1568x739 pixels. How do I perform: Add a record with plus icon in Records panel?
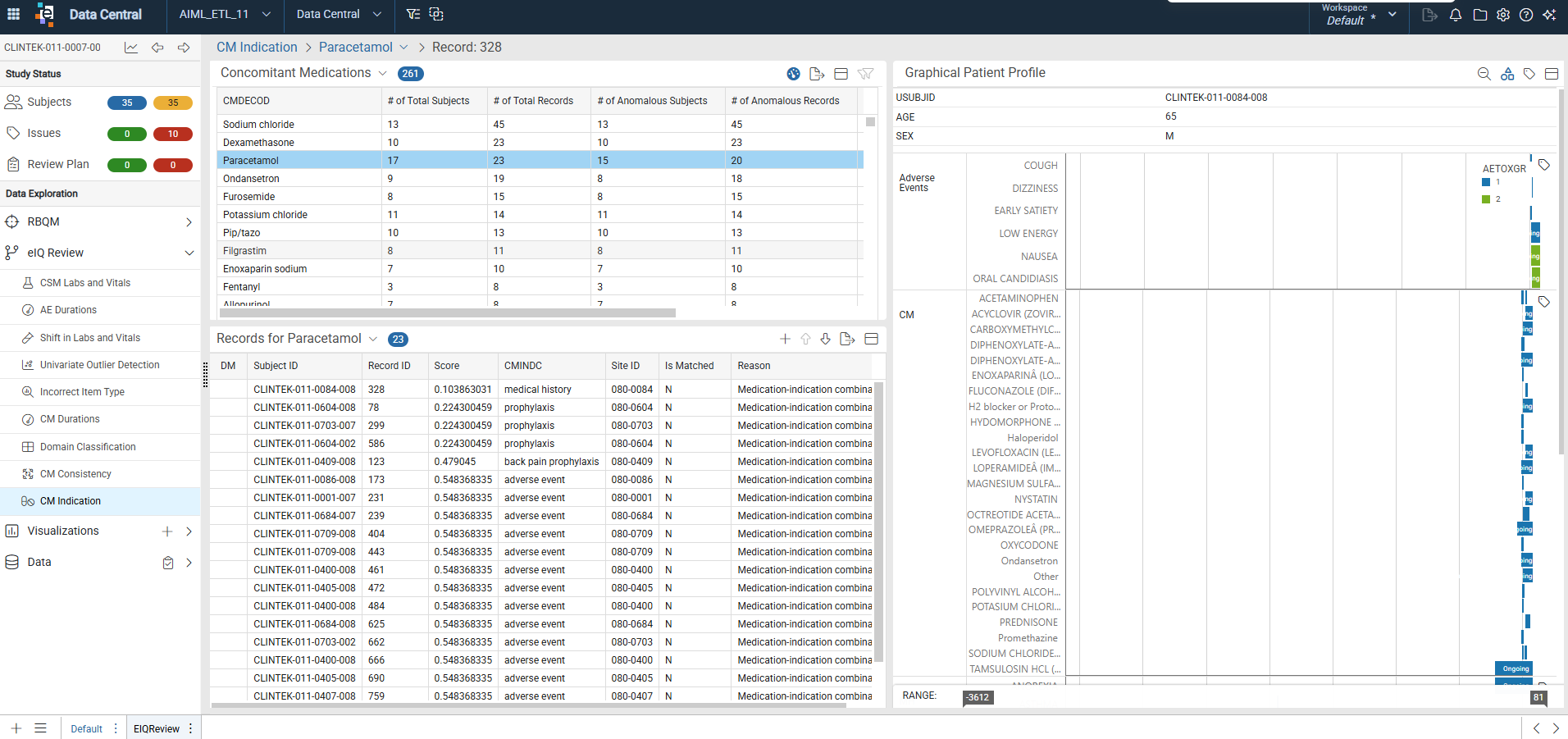(785, 339)
